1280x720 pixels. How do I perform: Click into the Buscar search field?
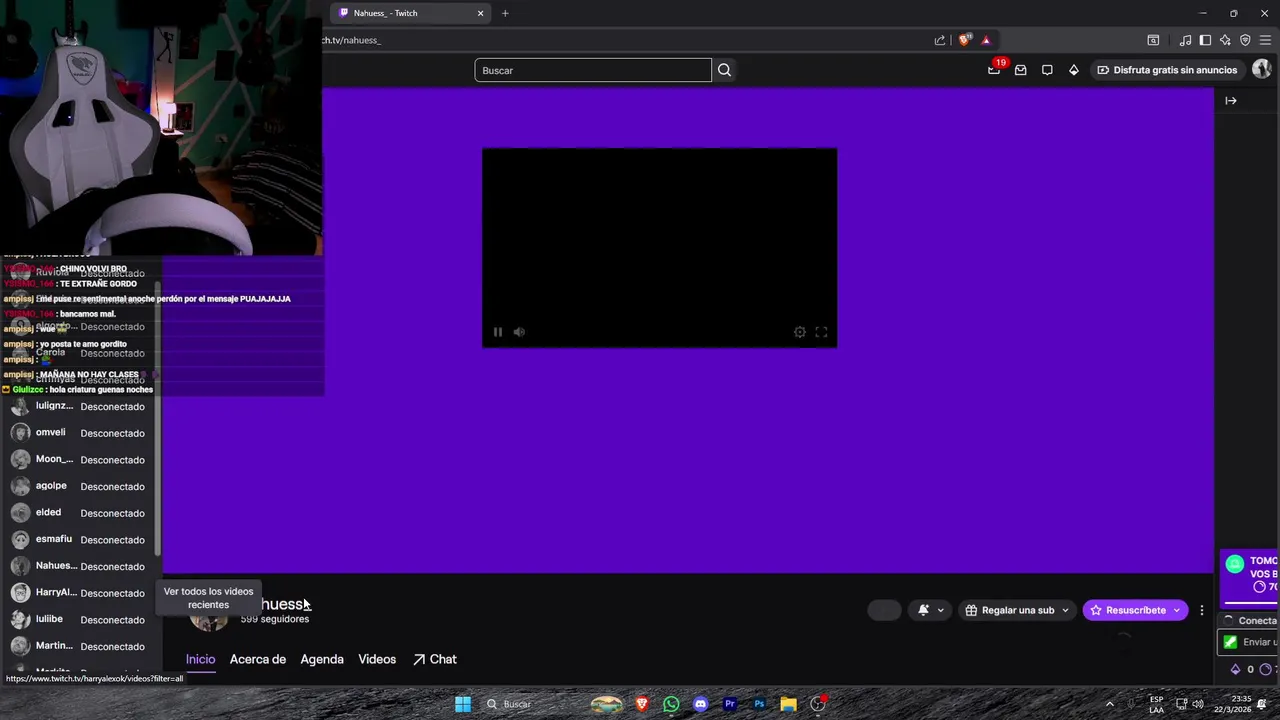tap(593, 70)
